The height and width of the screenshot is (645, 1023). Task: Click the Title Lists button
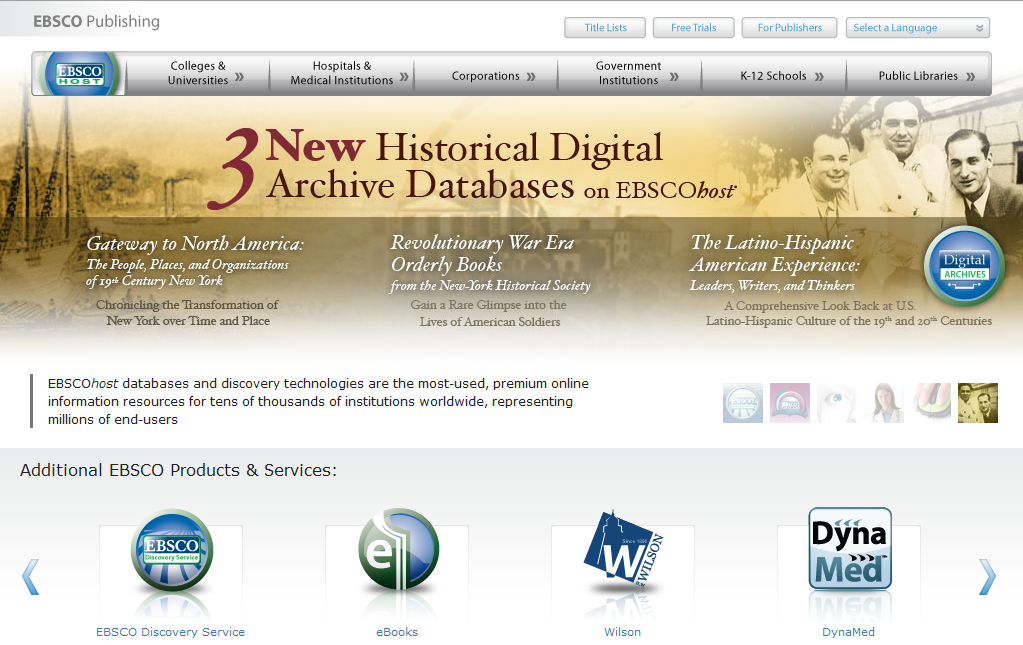pyautogui.click(x=605, y=27)
